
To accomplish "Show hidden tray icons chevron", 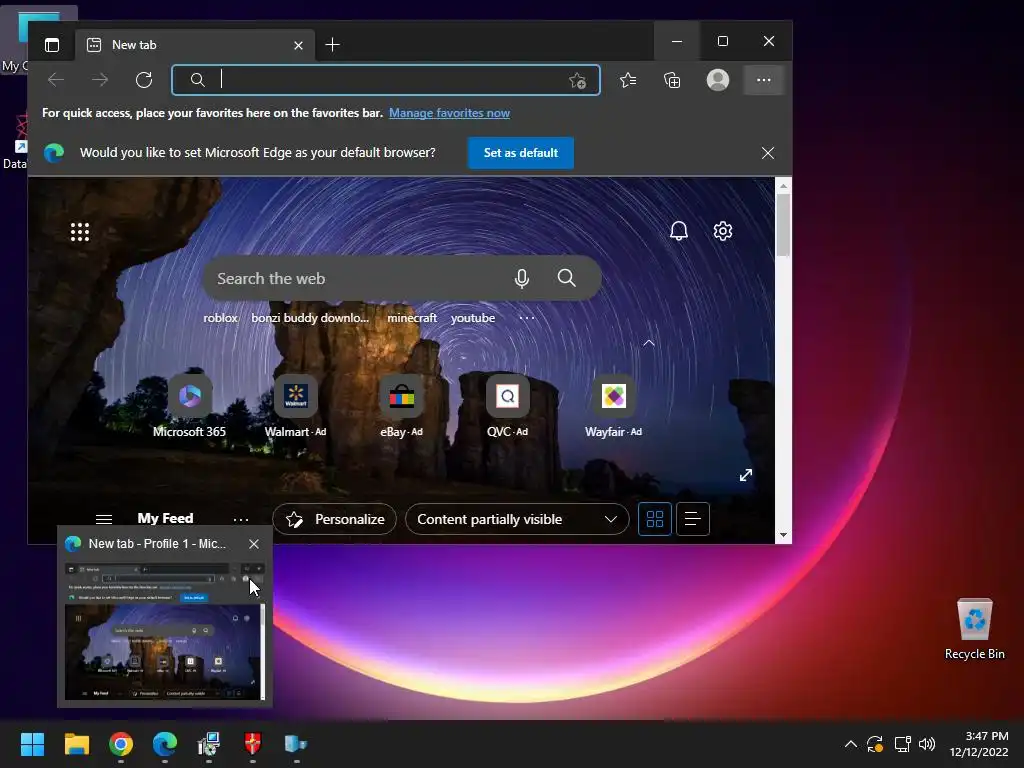I will (850, 744).
